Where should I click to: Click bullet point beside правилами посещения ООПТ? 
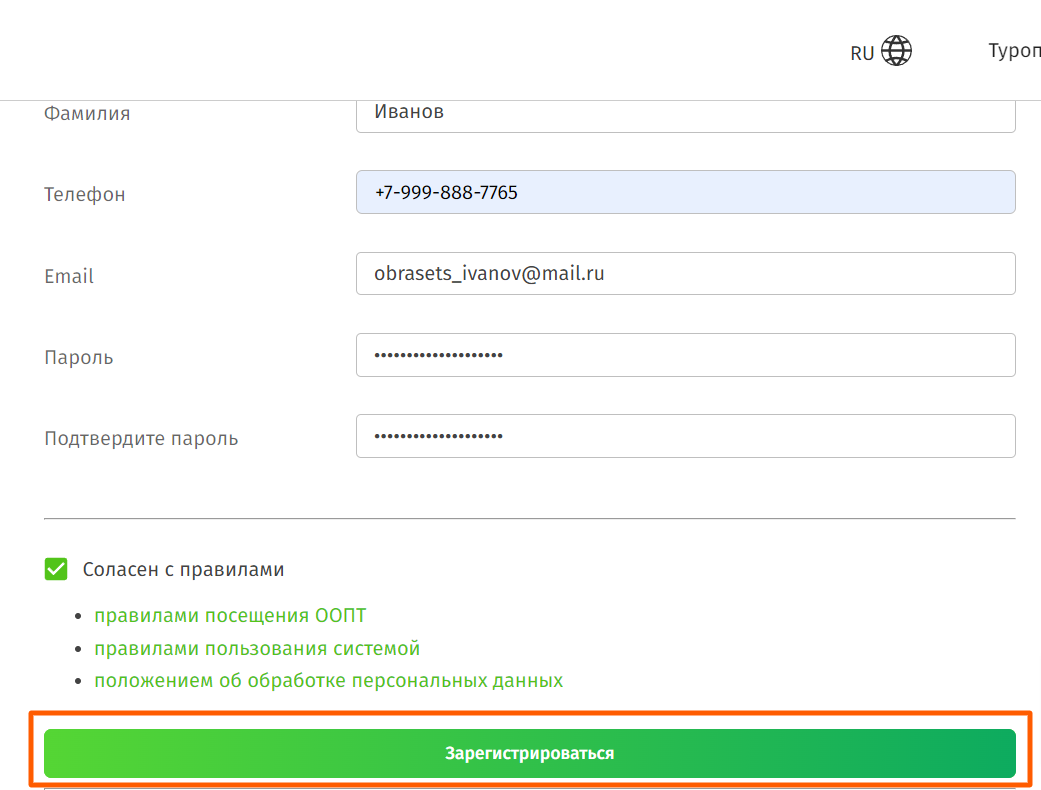click(82, 617)
